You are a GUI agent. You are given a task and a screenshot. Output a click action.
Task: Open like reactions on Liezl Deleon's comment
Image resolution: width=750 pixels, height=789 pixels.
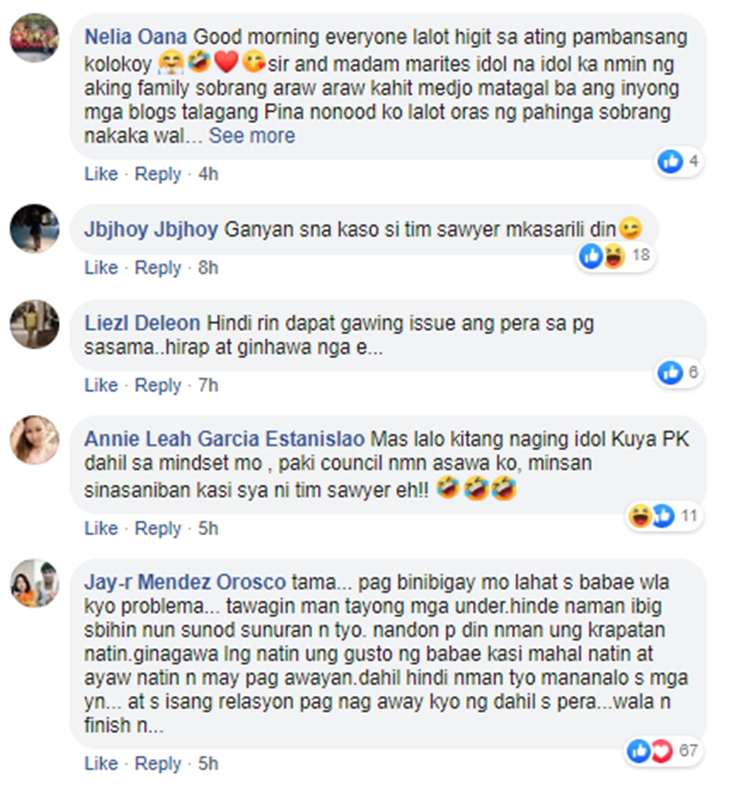click(678, 373)
